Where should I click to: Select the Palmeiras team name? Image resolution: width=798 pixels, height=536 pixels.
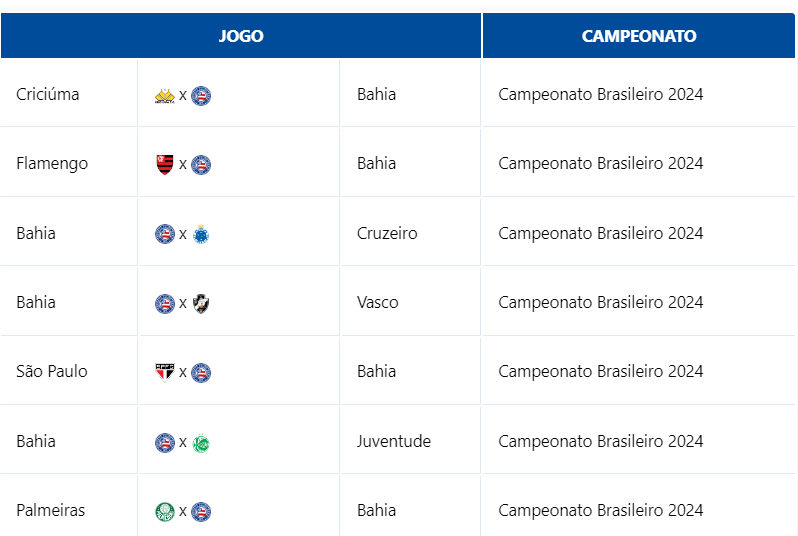click(x=51, y=510)
